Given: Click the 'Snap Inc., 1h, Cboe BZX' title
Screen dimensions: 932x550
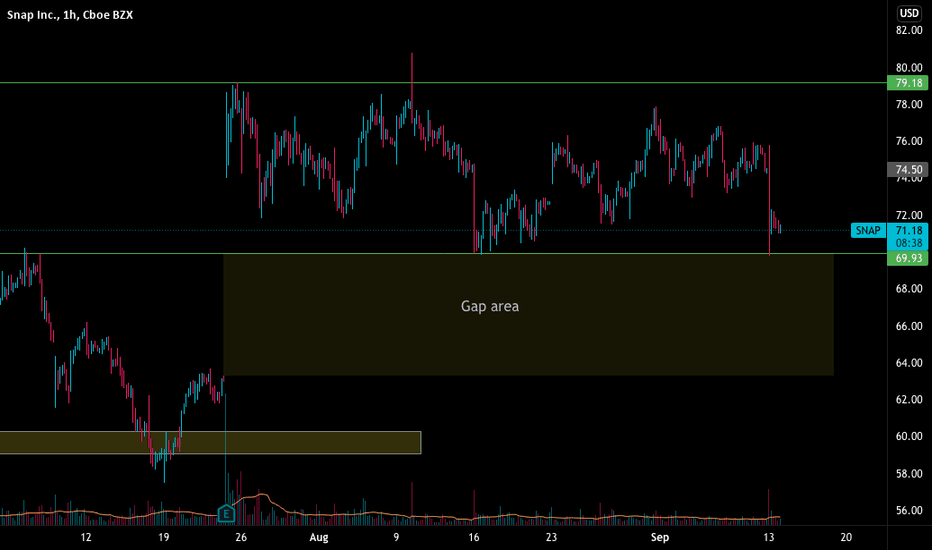Looking at the screenshot, I should (70, 15).
